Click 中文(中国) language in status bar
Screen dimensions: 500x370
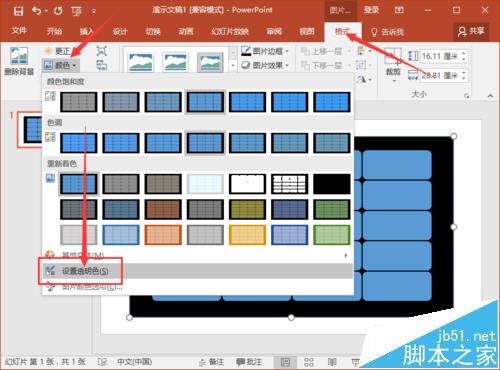(x=135, y=362)
